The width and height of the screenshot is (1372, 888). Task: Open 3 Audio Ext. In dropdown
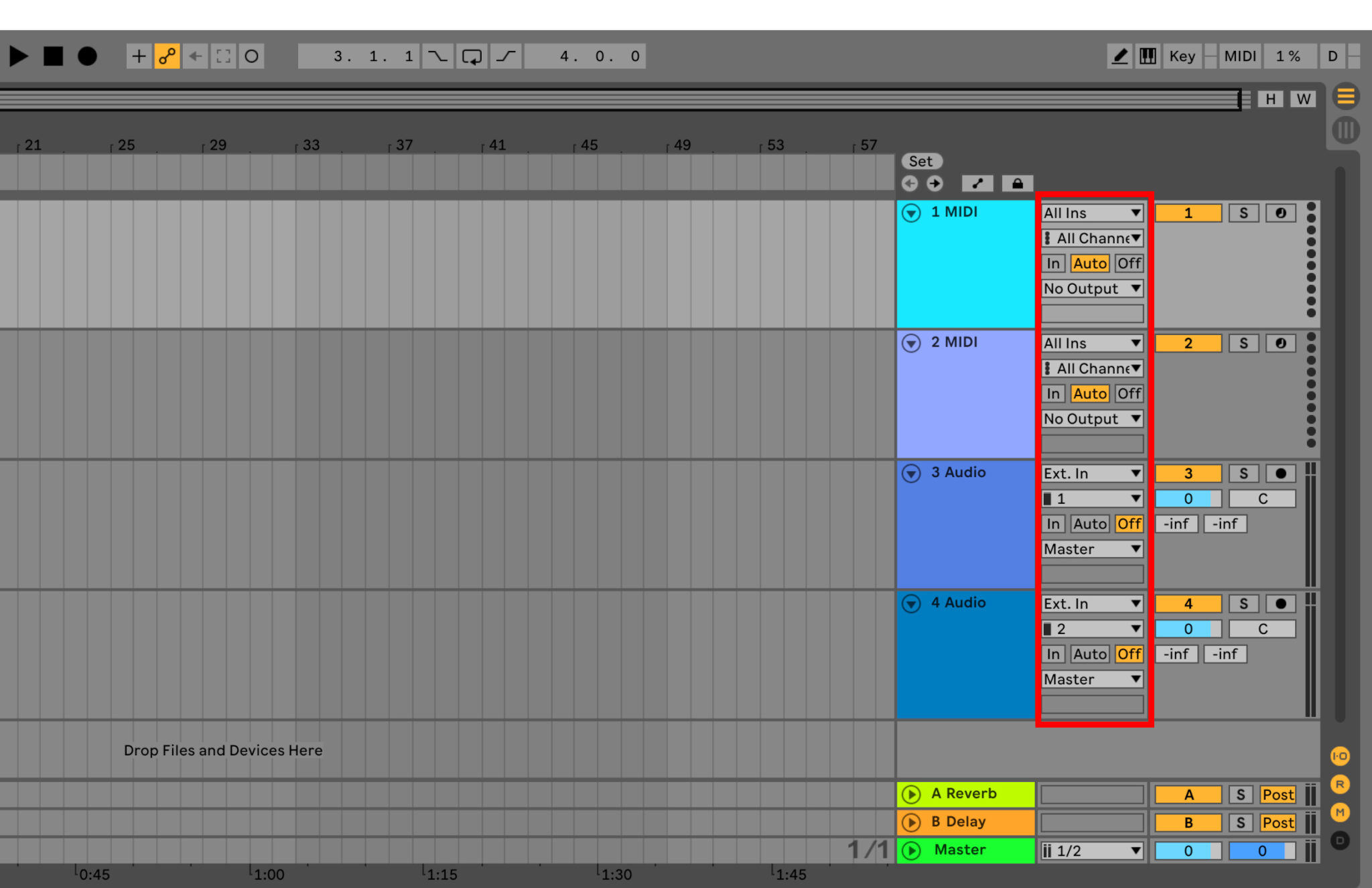1092,474
